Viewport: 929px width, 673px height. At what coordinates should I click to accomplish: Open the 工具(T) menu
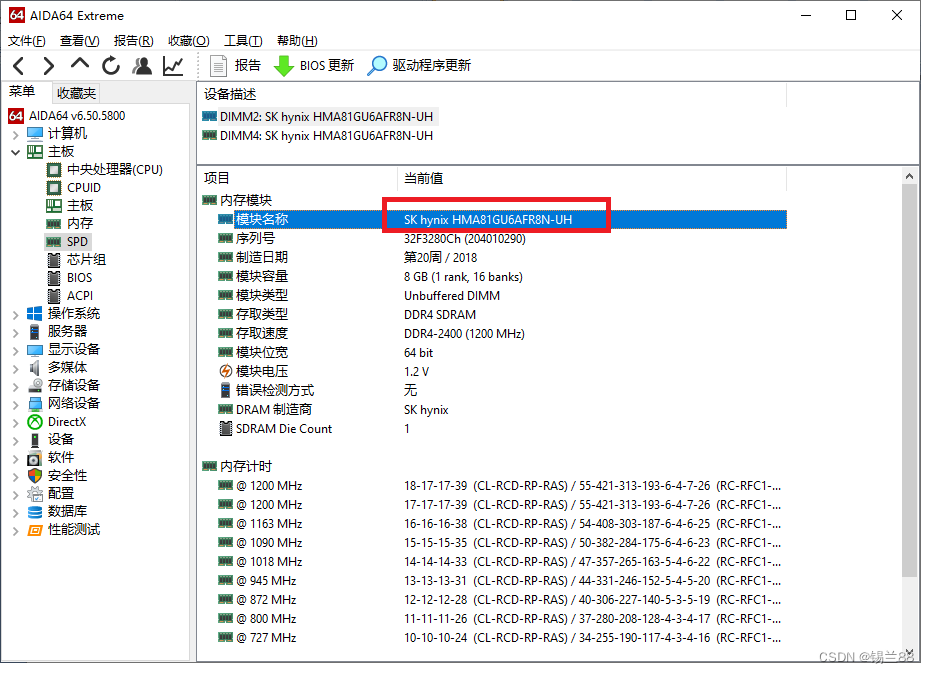[243, 41]
